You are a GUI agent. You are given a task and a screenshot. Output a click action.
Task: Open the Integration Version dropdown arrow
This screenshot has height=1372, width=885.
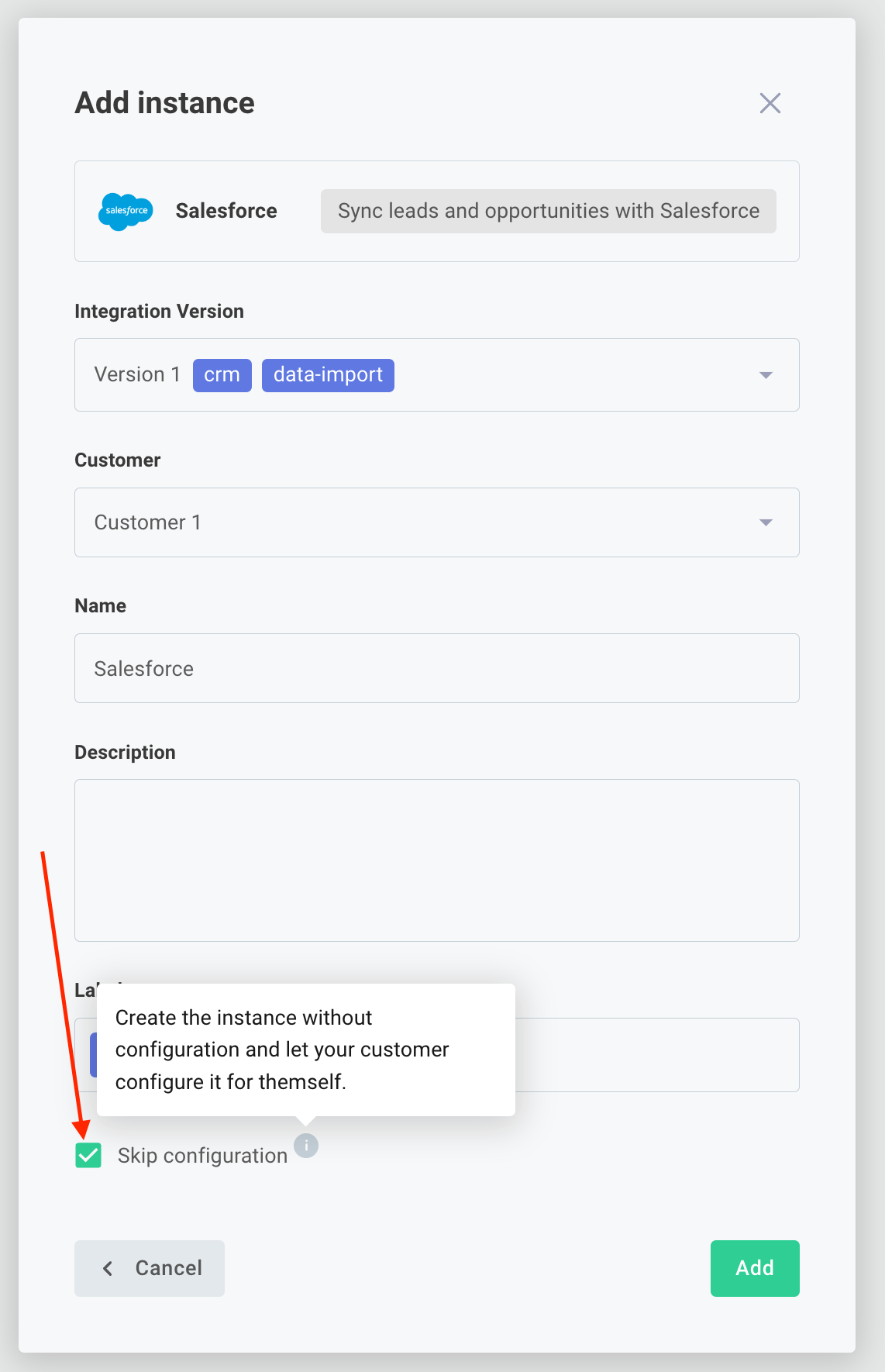(766, 375)
